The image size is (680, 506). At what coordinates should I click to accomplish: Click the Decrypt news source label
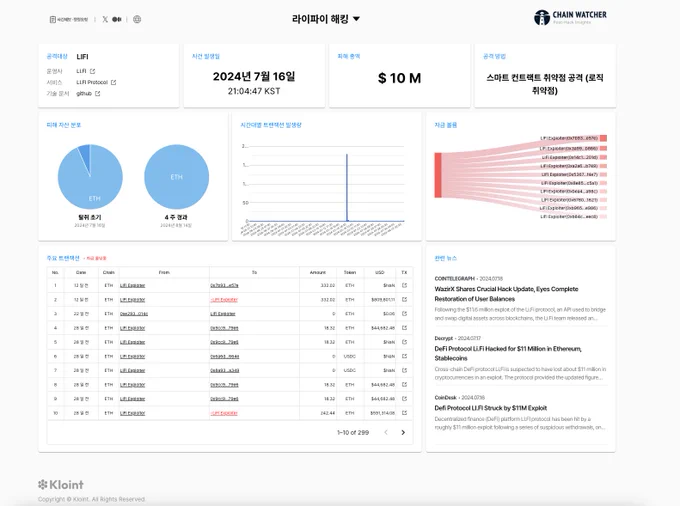click(444, 338)
